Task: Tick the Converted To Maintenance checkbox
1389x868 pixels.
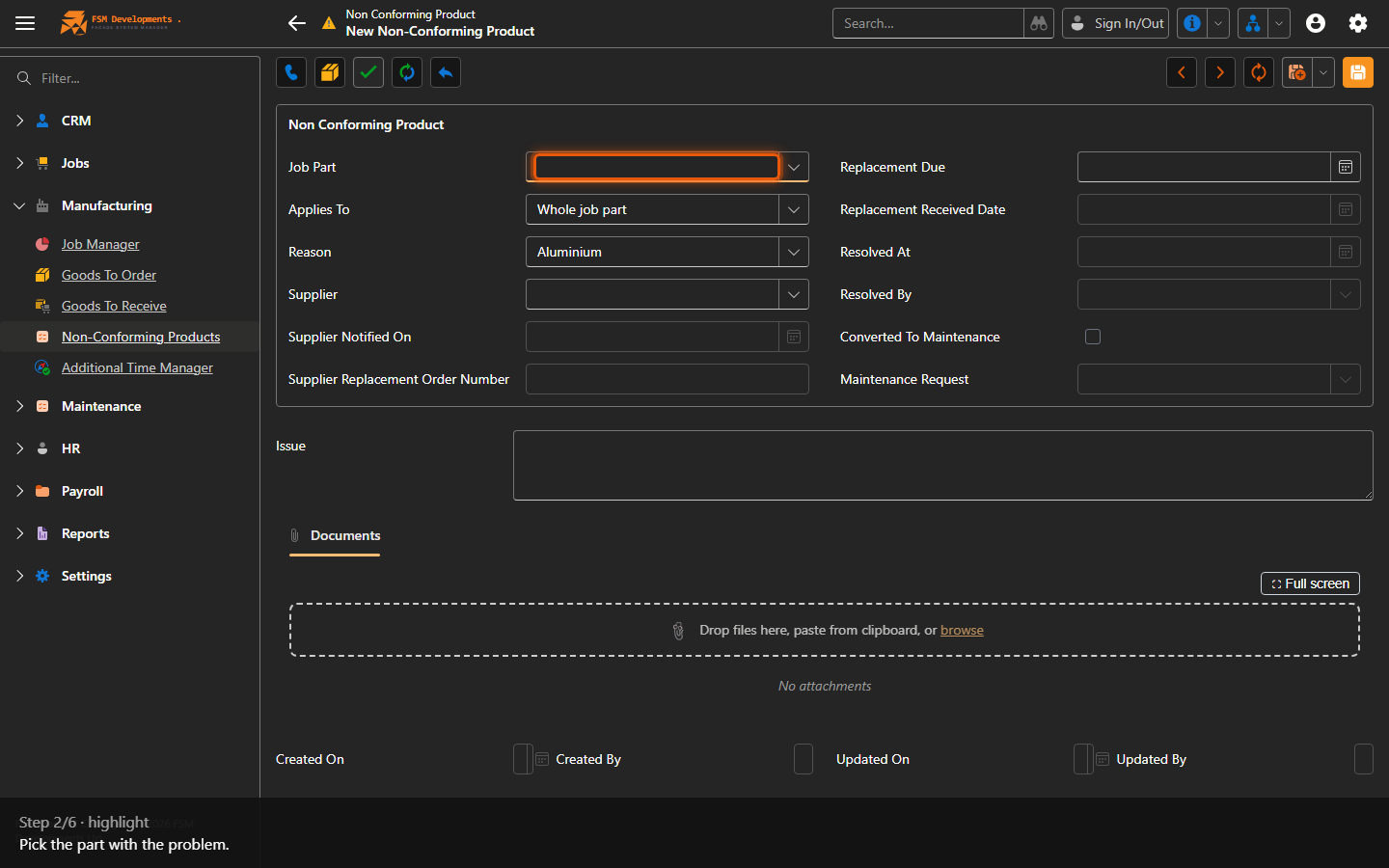Action: 1093,337
